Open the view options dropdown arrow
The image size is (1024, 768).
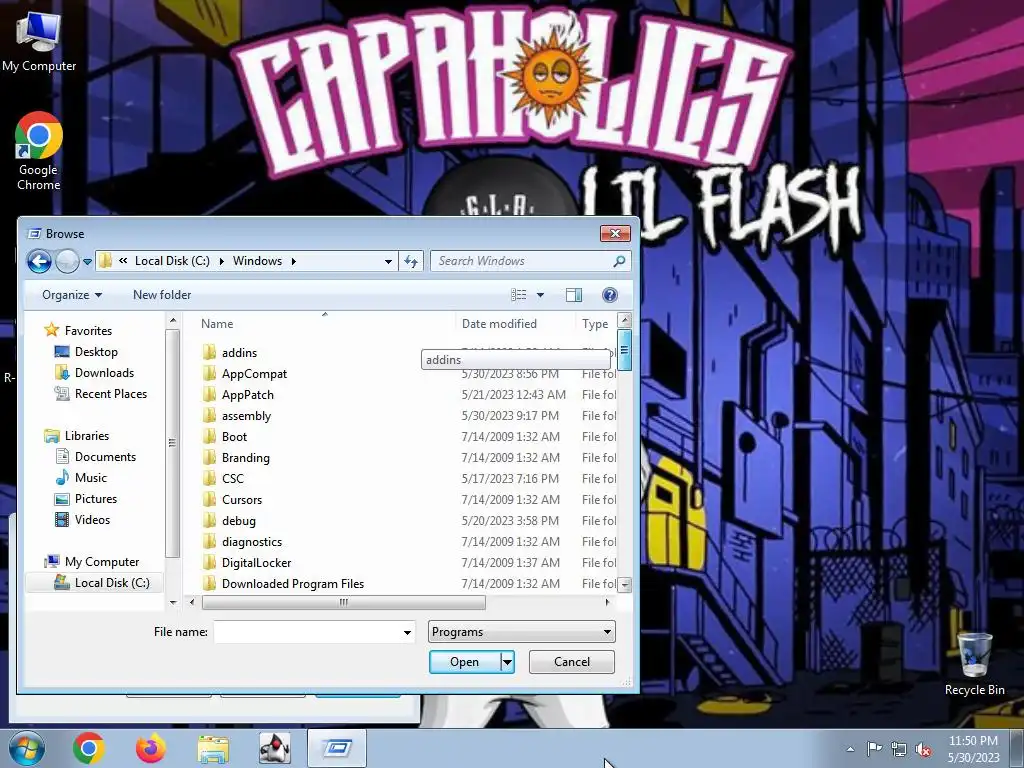[x=540, y=295]
